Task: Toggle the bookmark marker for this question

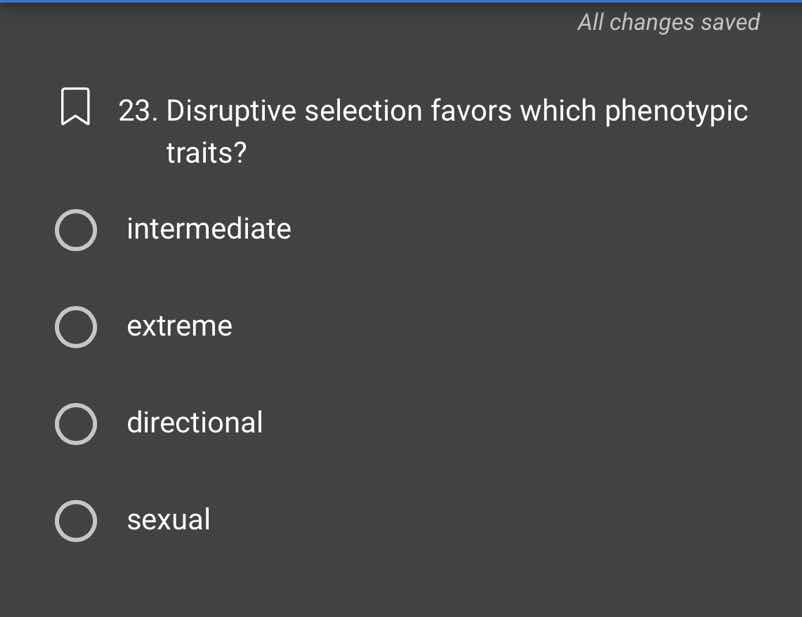Action: click(77, 105)
